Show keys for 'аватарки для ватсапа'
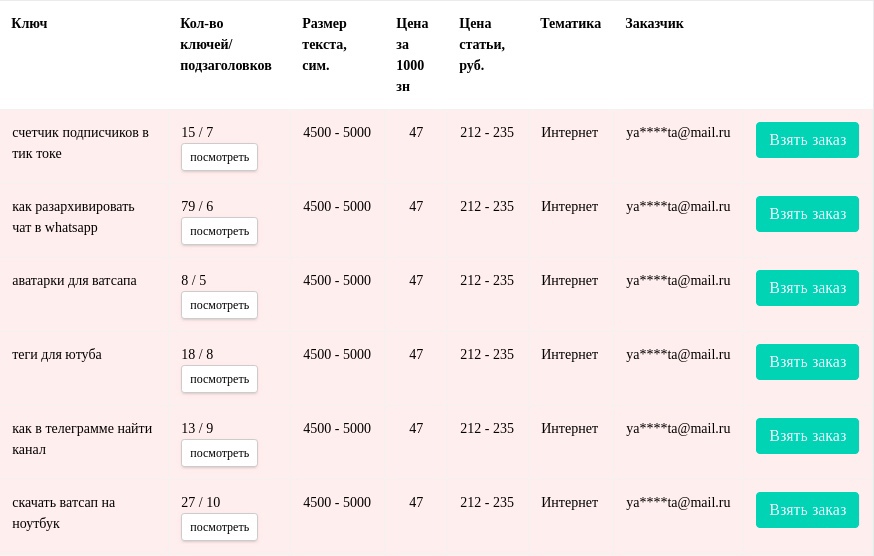This screenshot has height=556, width=874. [x=219, y=305]
